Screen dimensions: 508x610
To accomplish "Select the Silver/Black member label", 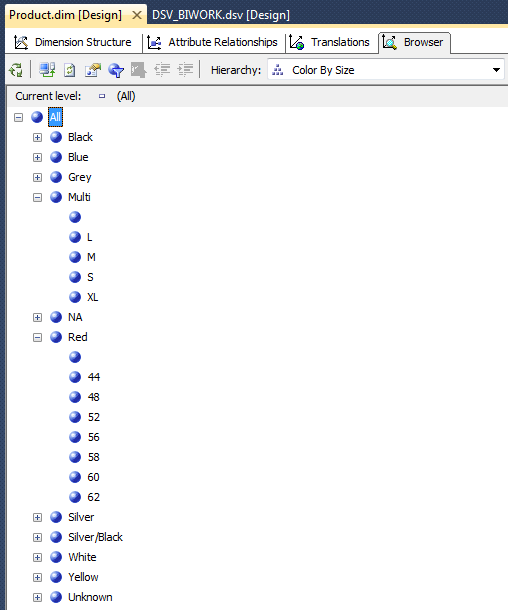I will pos(95,537).
